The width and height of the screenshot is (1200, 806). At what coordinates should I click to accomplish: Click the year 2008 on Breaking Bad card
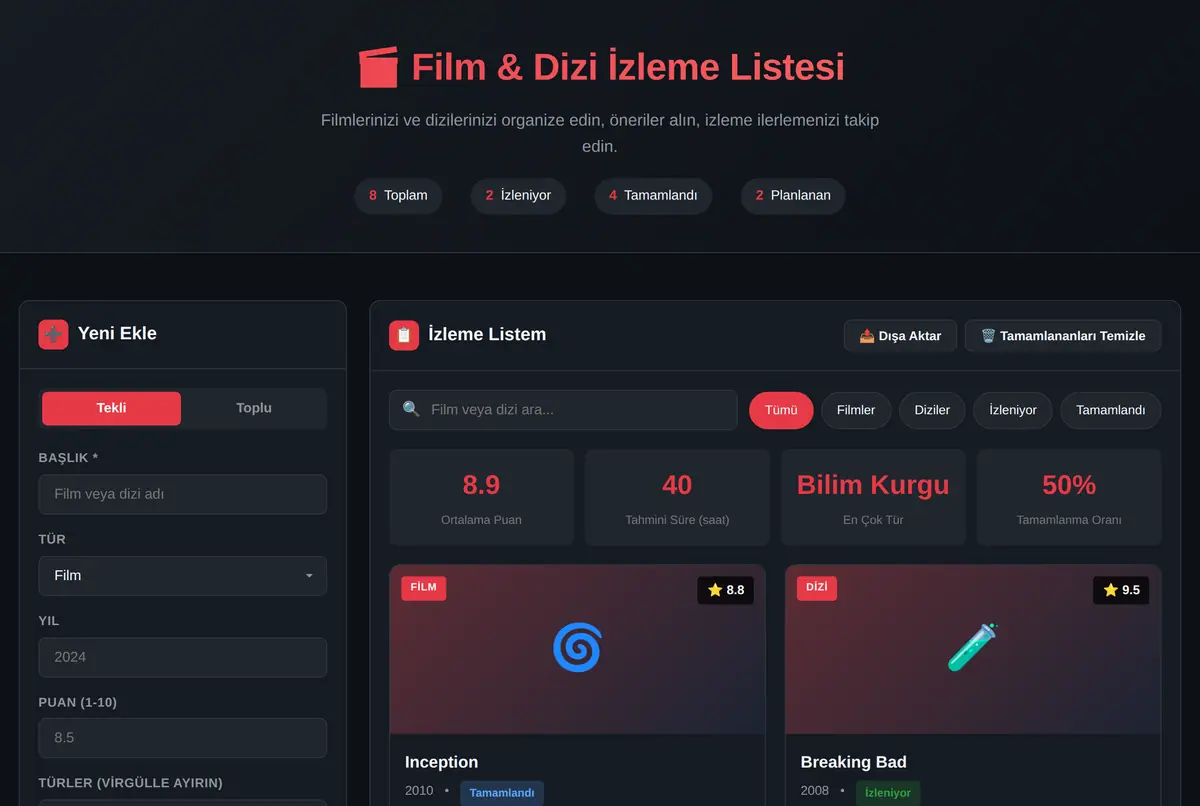(815, 791)
